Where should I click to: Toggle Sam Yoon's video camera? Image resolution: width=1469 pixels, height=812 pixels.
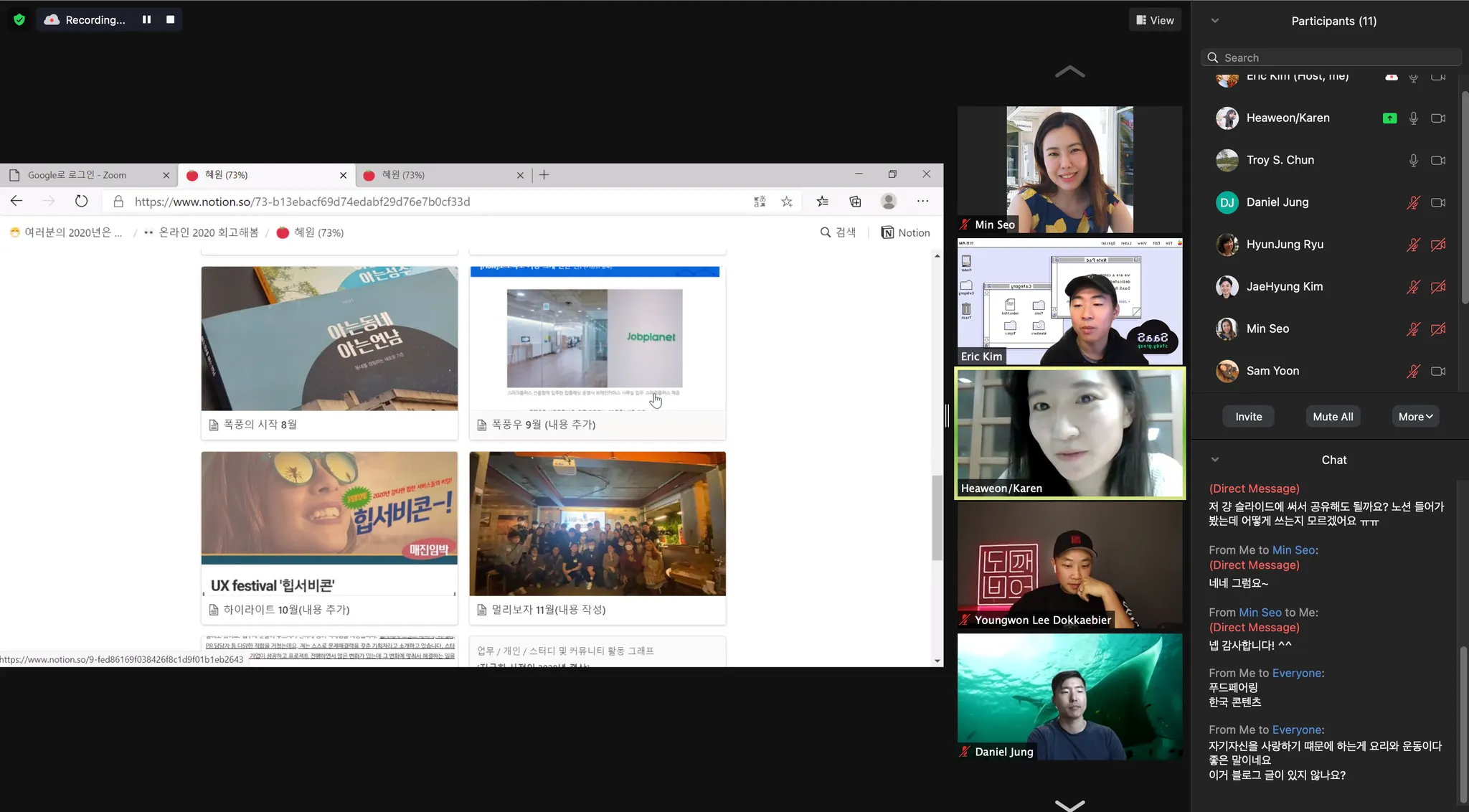pyautogui.click(x=1438, y=371)
